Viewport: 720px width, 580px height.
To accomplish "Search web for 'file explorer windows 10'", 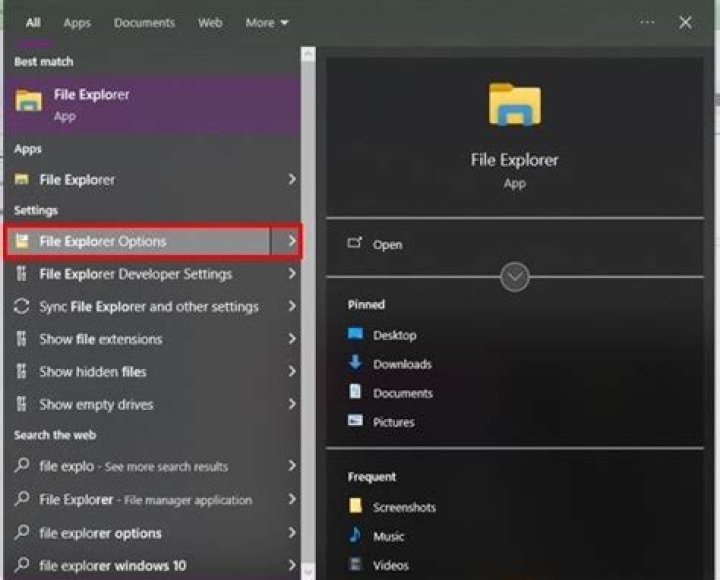I will tap(112, 565).
